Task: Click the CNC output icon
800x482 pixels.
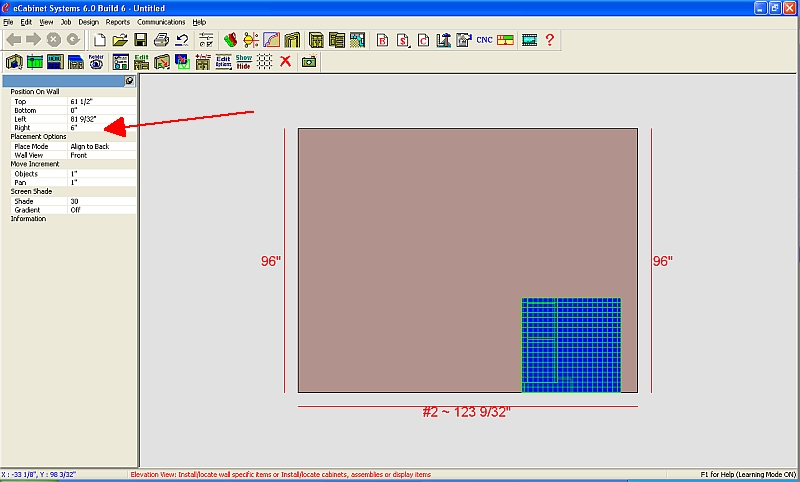Action: point(484,40)
